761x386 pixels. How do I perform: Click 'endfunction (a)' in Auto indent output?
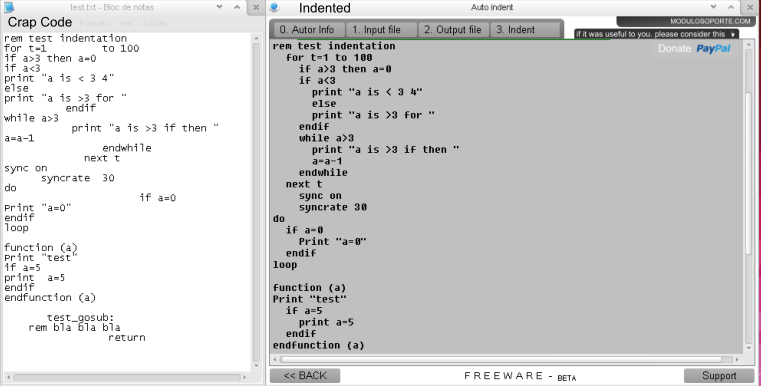[318, 345]
